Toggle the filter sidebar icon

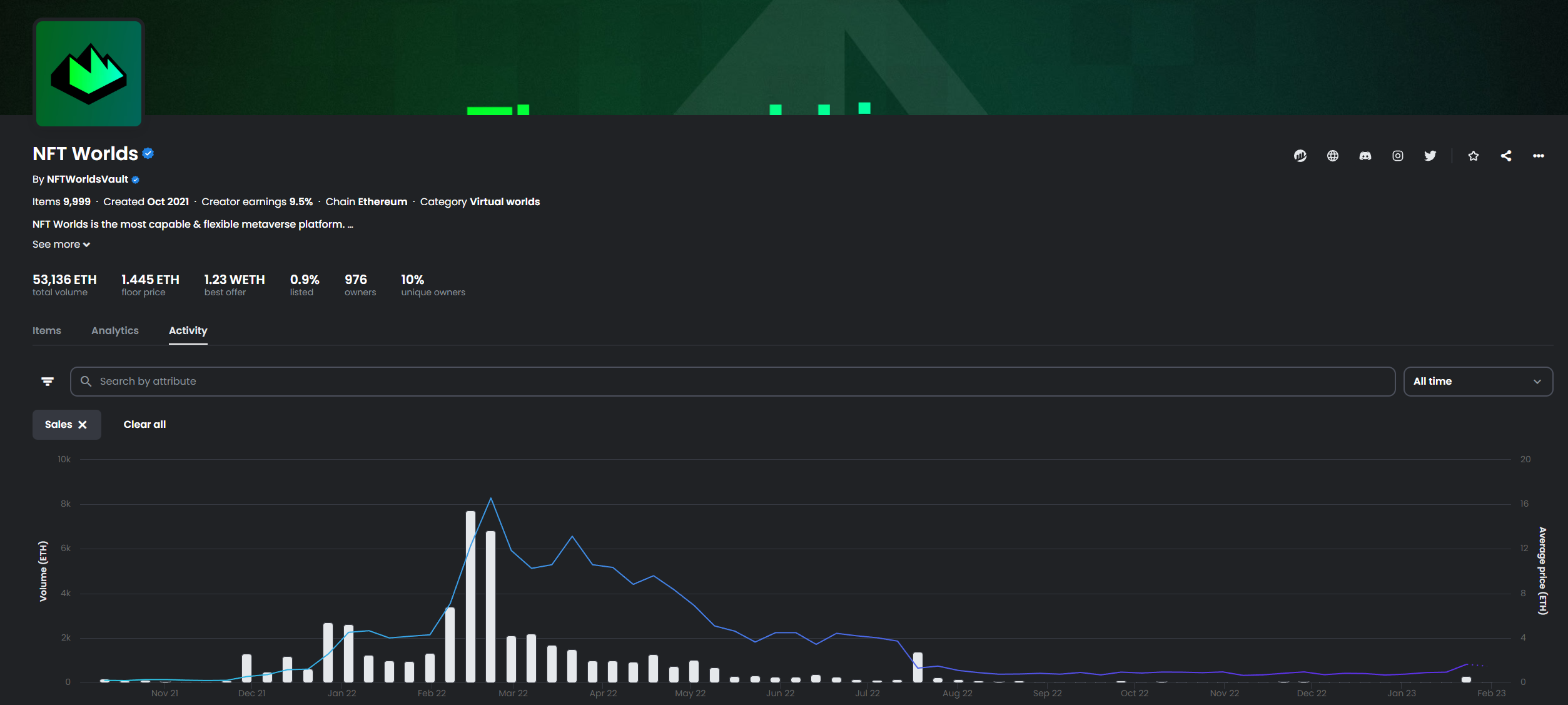(x=48, y=382)
